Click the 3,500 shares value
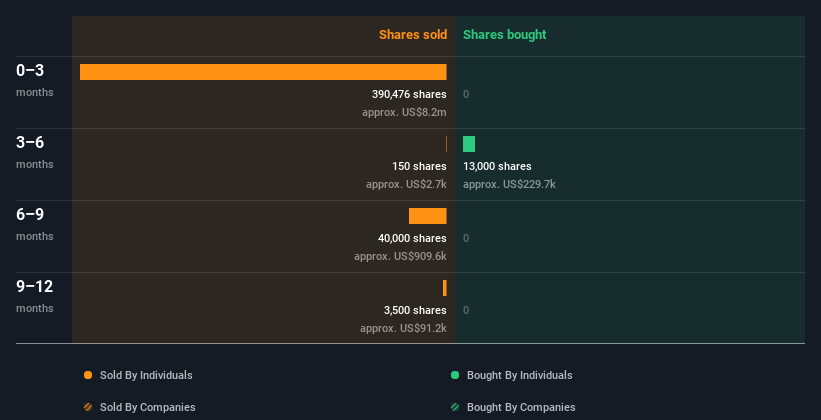The width and height of the screenshot is (821, 420). (x=415, y=311)
